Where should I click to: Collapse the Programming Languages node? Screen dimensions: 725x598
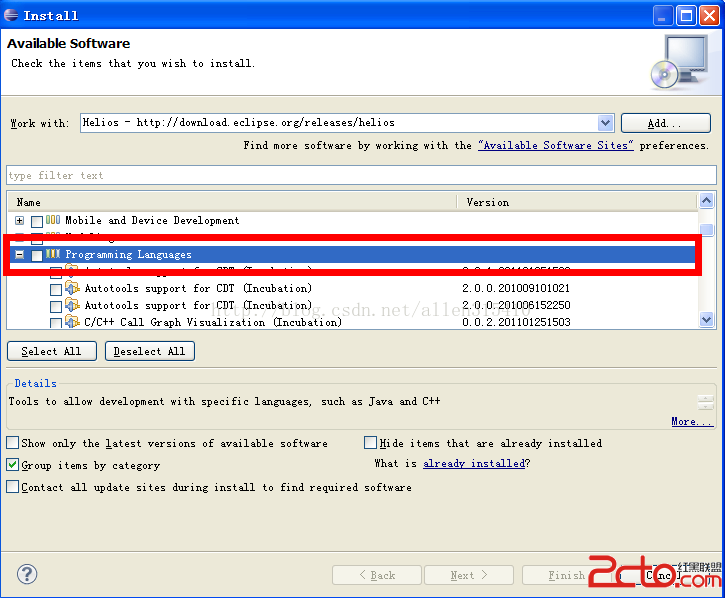[19, 254]
